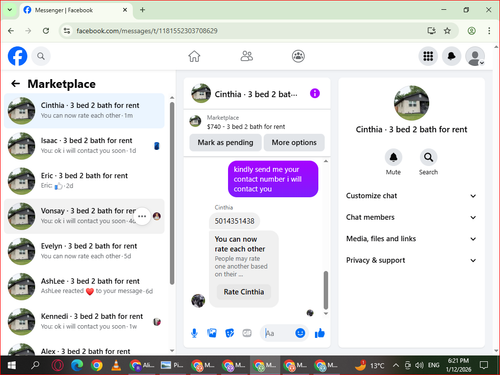Open Windows action center notifications
Image resolution: width=500 pixels, height=375 pixels.
click(x=484, y=365)
